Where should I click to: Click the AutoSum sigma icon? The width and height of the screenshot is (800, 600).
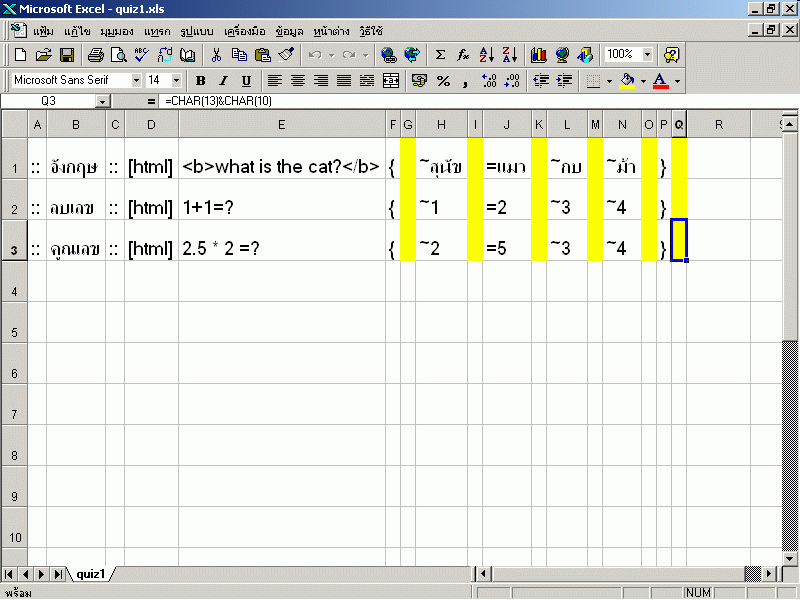pos(440,55)
